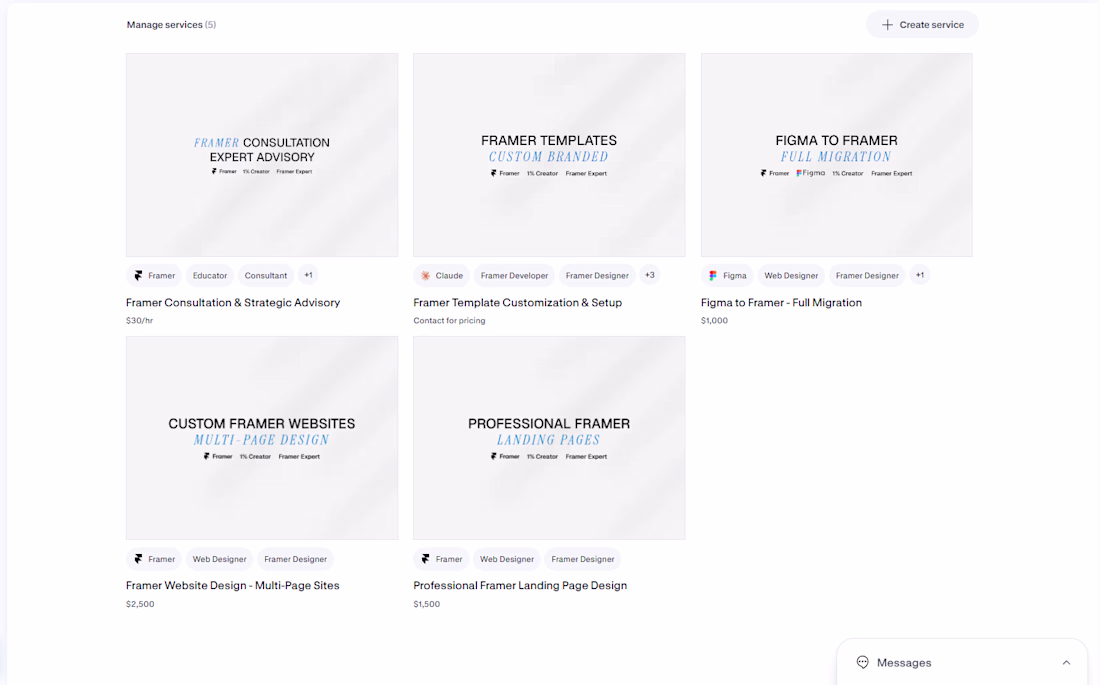This screenshot has width=1100, height=685.
Task: Expand +1 tags on Figma to Framer service
Action: coord(920,275)
